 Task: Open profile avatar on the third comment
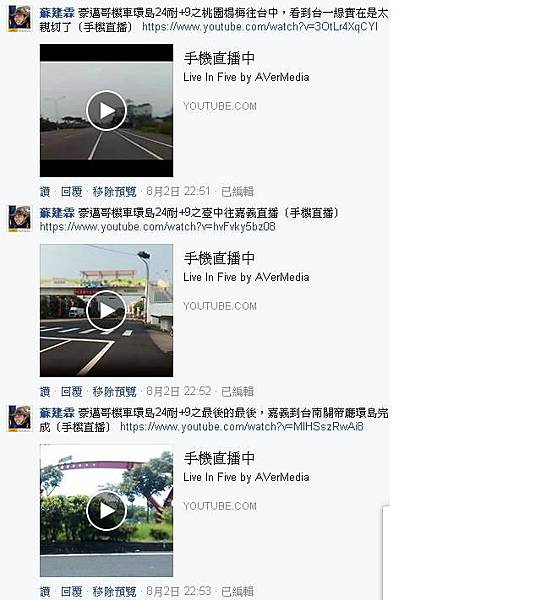point(20,418)
